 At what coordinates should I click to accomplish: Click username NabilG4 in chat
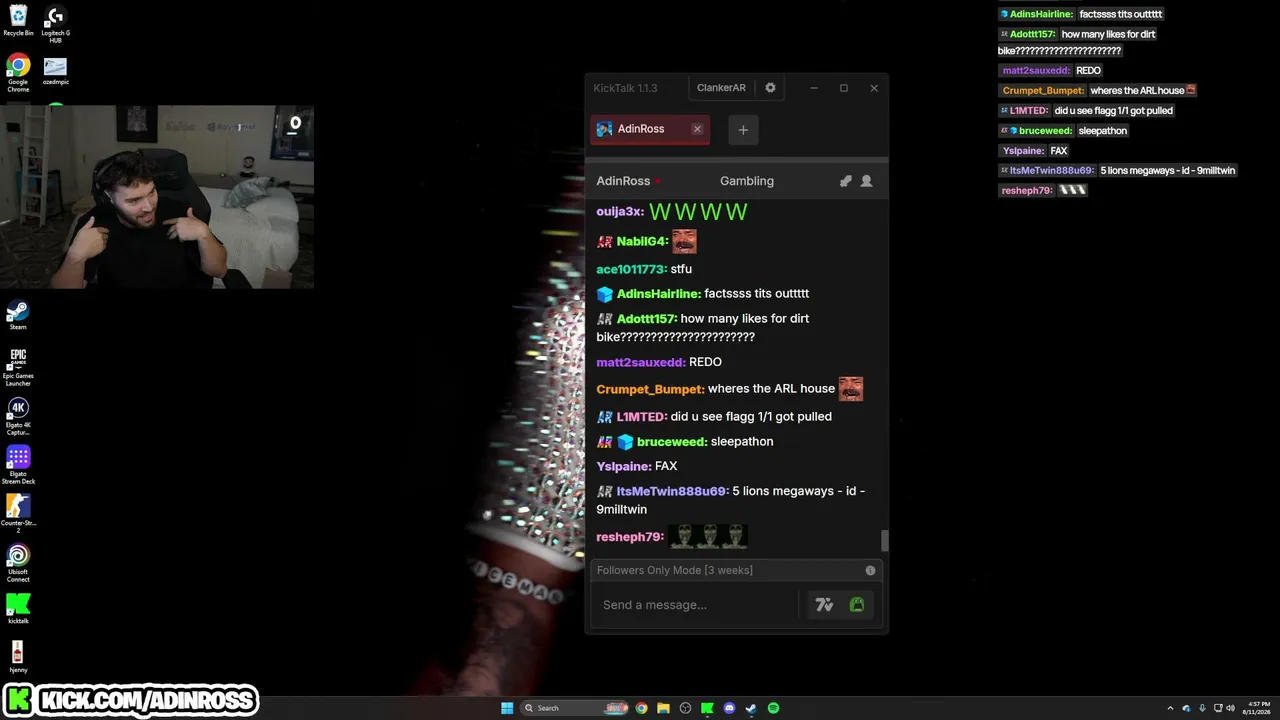[x=642, y=242]
